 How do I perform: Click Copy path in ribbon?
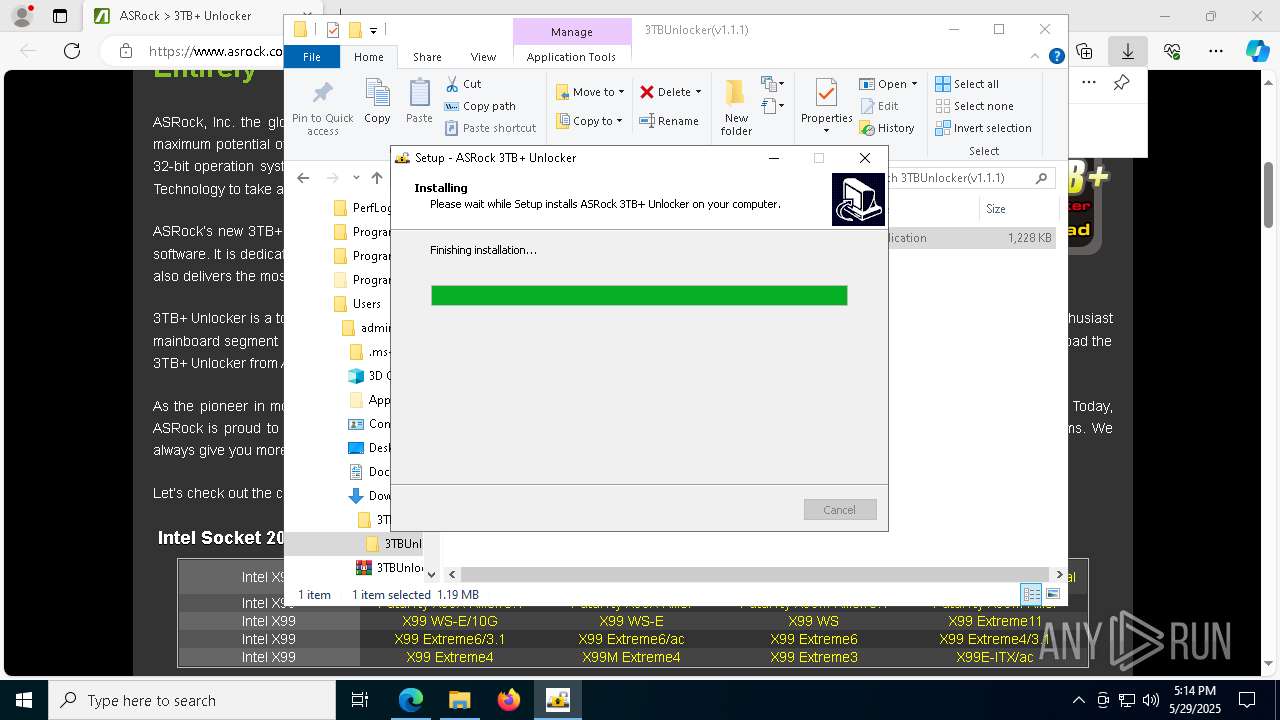480,106
